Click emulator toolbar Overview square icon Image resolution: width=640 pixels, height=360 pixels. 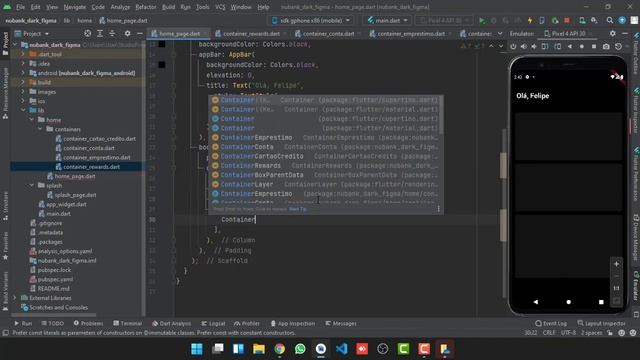[x=594, y=47]
